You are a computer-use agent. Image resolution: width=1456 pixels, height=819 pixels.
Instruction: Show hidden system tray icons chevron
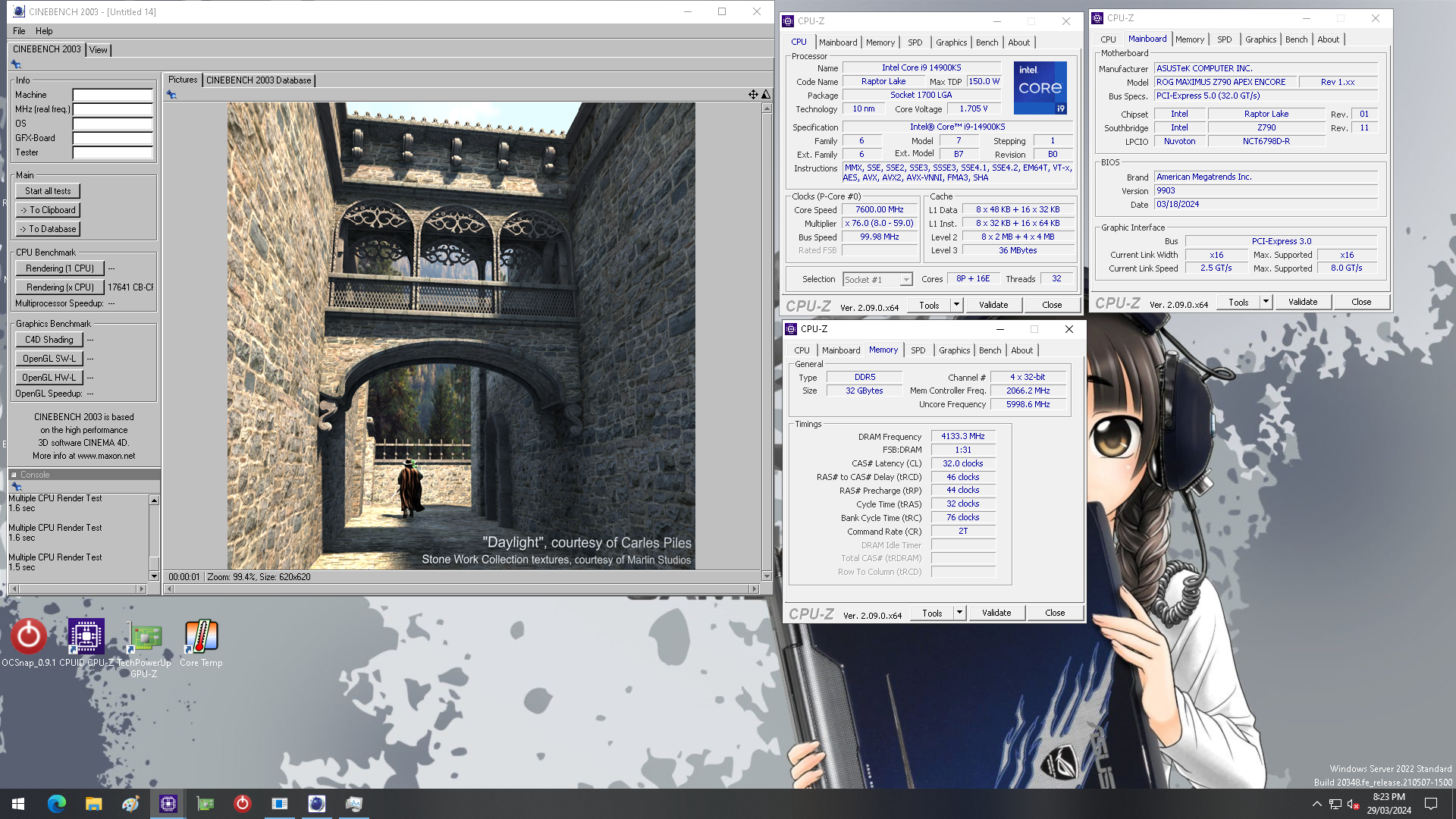coord(1316,804)
